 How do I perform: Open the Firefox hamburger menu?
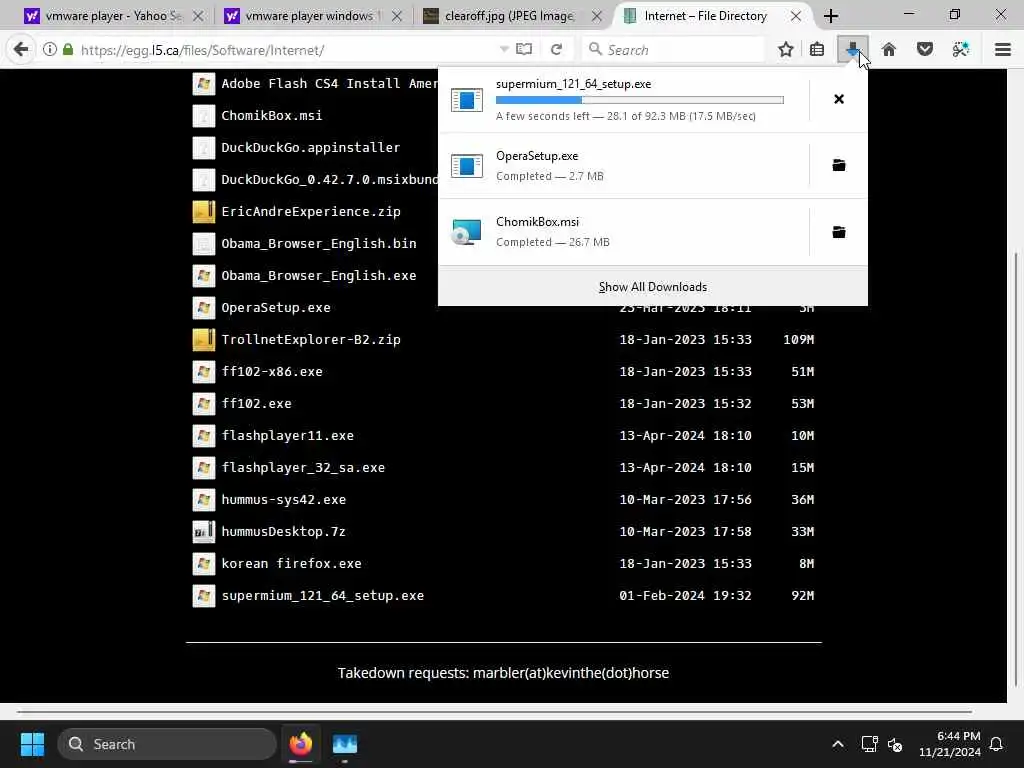coord(1003,50)
